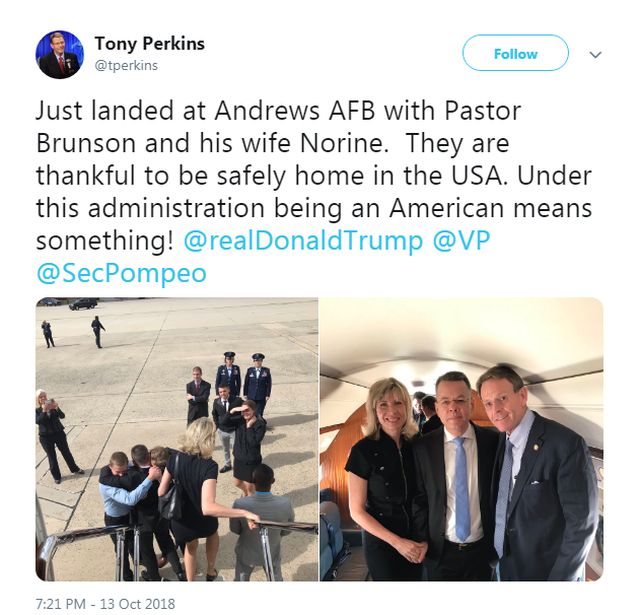Open the @VP mention link
Viewport: 640px width, 615px height.
461,240
